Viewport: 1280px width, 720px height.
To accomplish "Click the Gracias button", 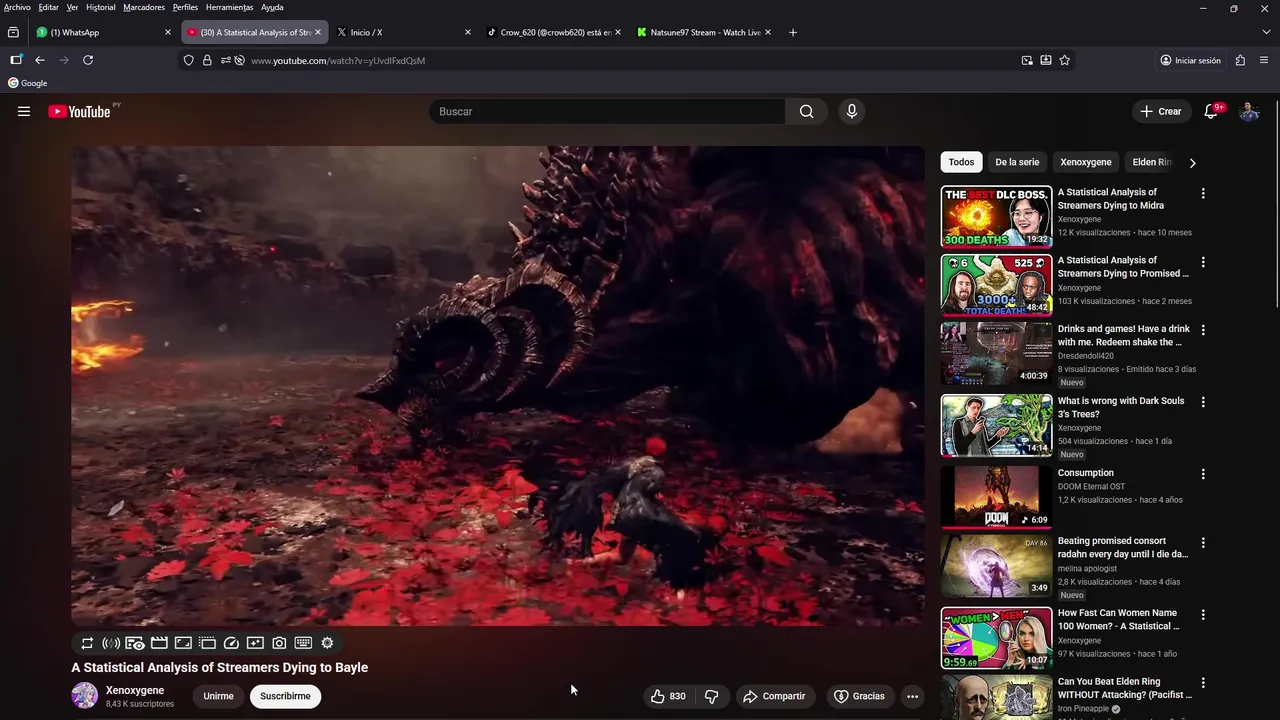I will (x=859, y=696).
